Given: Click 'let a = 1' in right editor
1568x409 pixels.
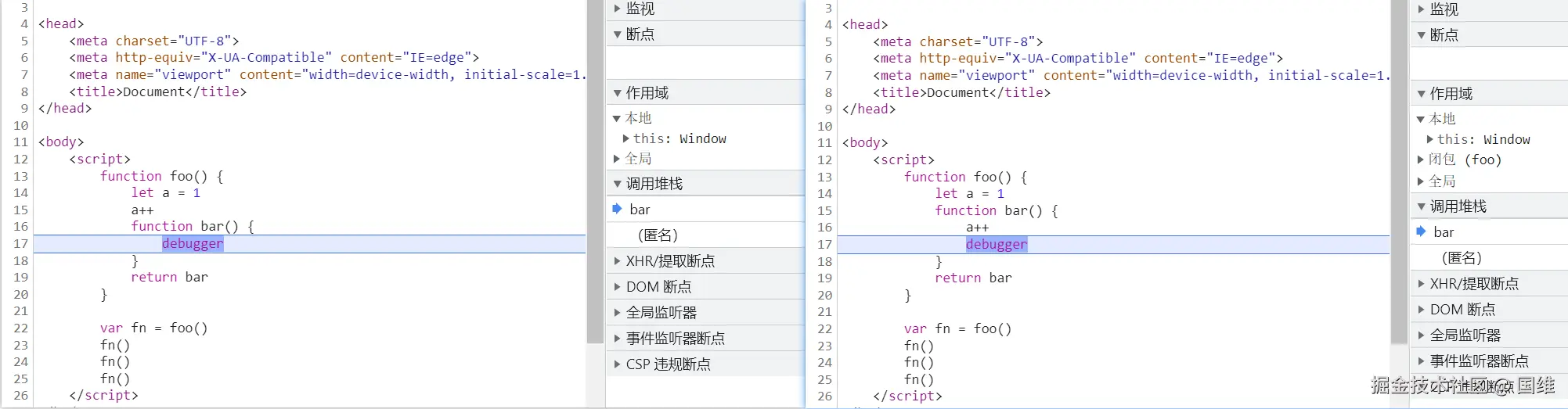Looking at the screenshot, I should click(x=969, y=193).
